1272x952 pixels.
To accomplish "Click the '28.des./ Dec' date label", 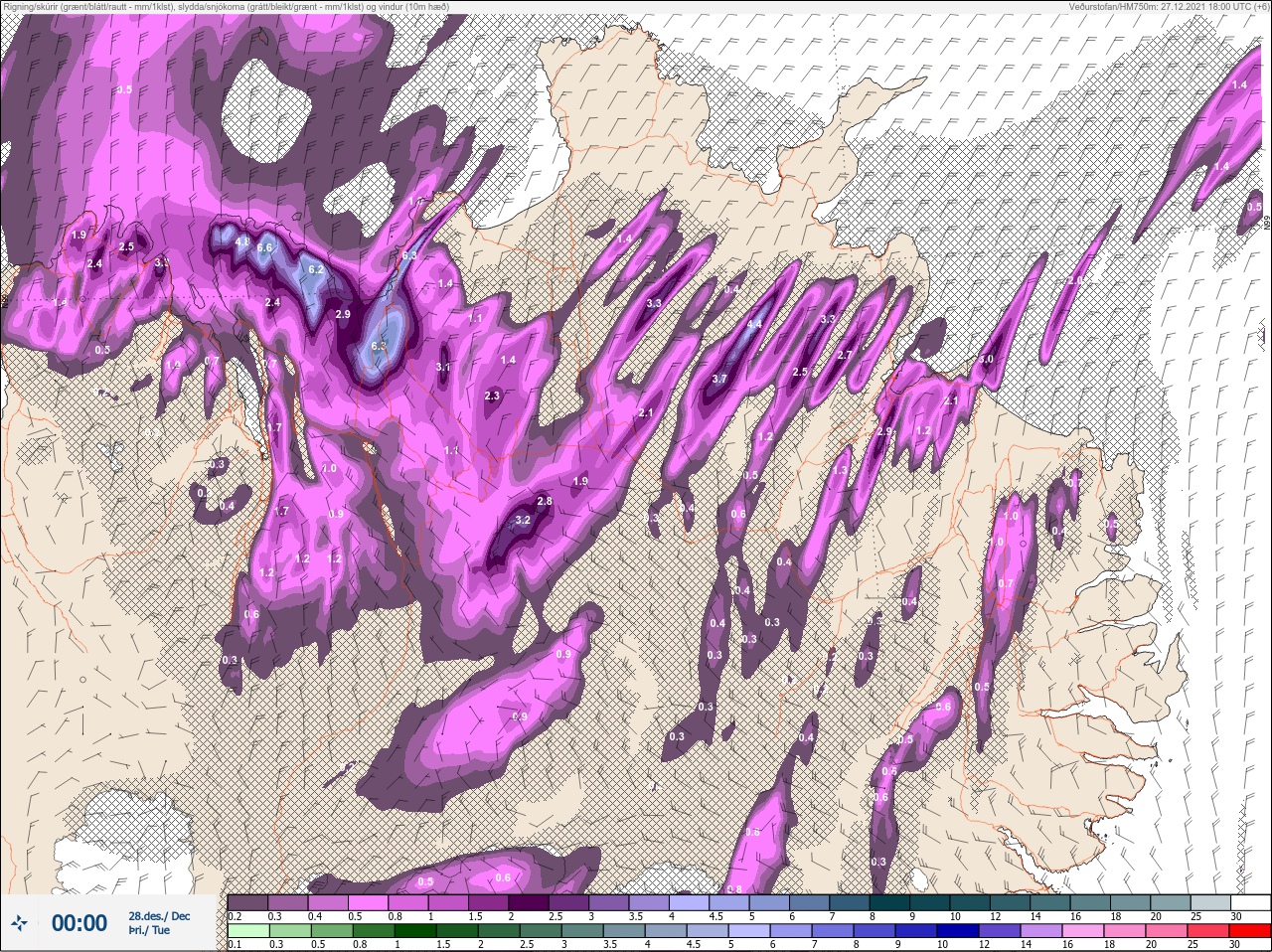I will [159, 916].
